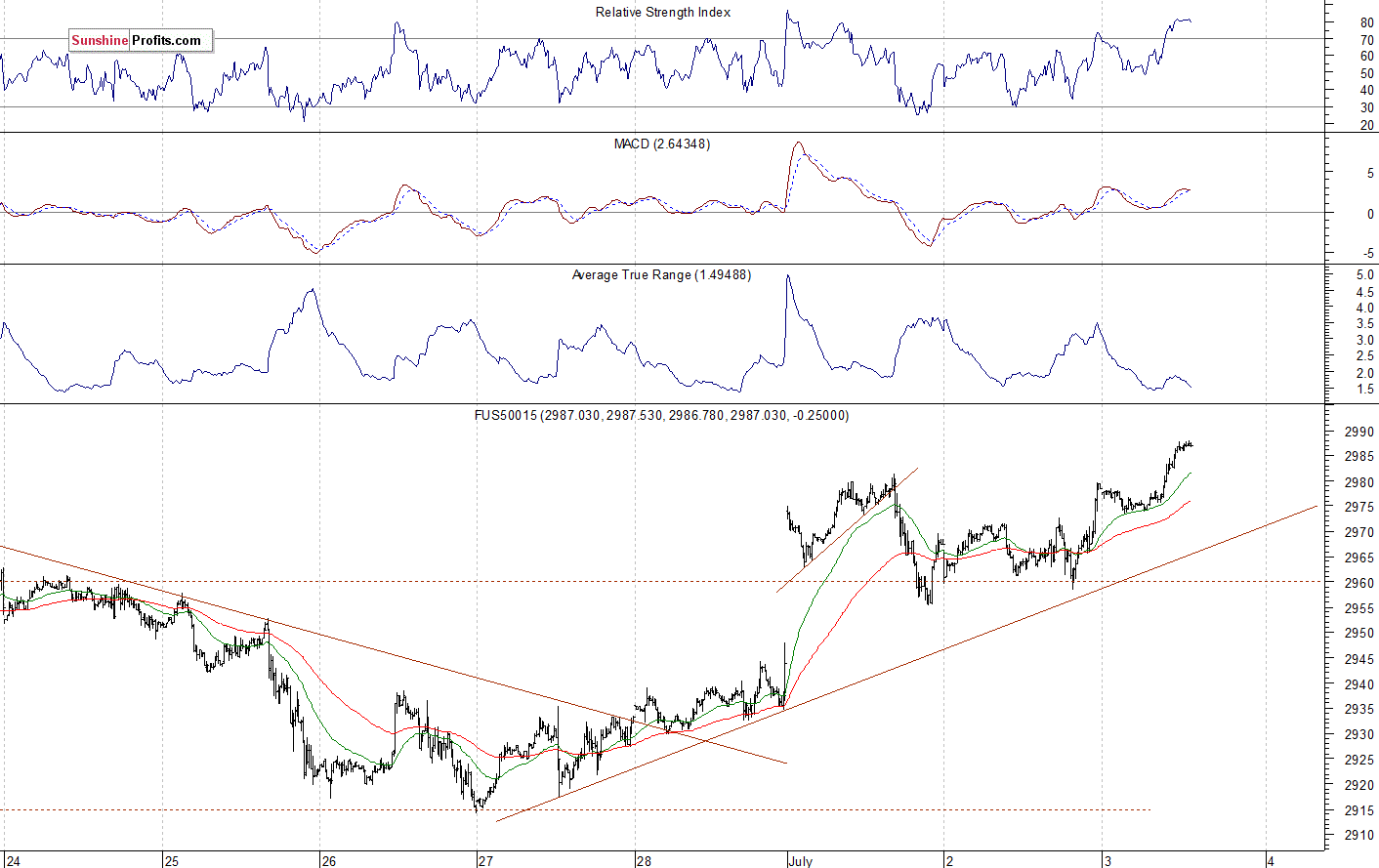Click date label 25 on time axis
Viewport: 1379px width, 868px height.
[171, 861]
